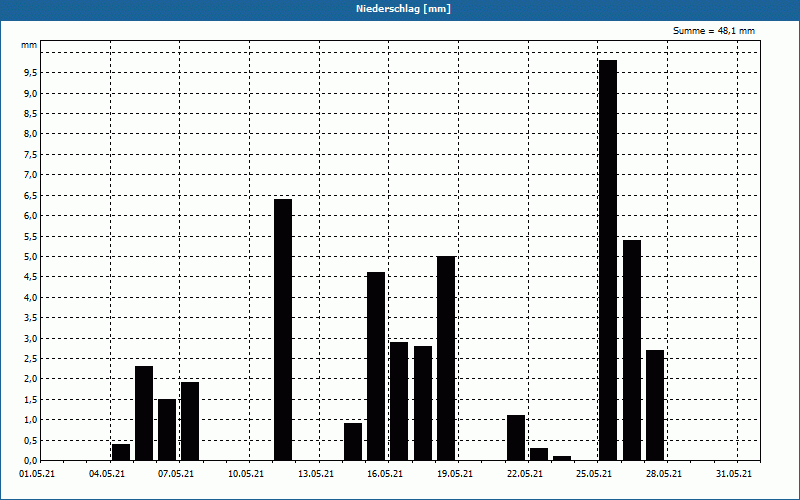Click the "7,0" y-axis label
Image resolution: width=800 pixels, height=500 pixels.
coord(31,175)
